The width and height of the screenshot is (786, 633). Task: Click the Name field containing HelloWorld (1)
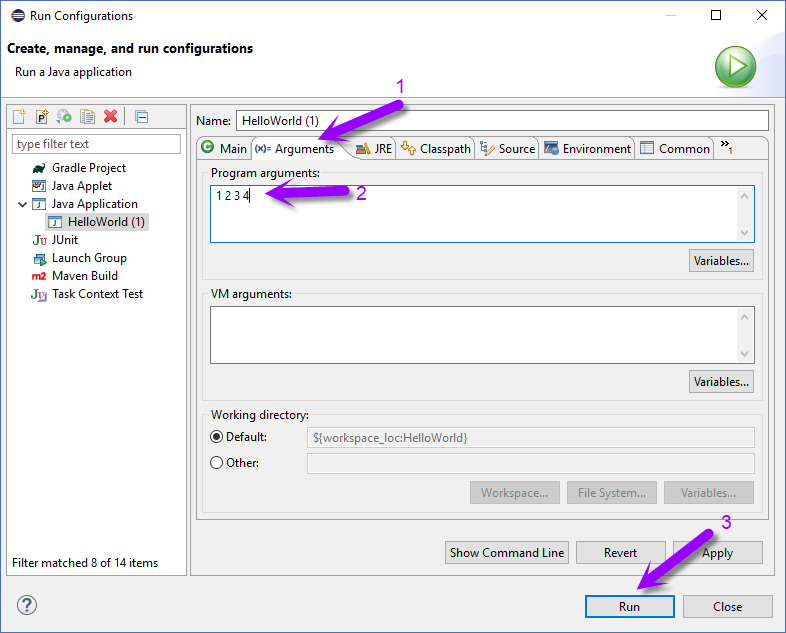tap(502, 121)
